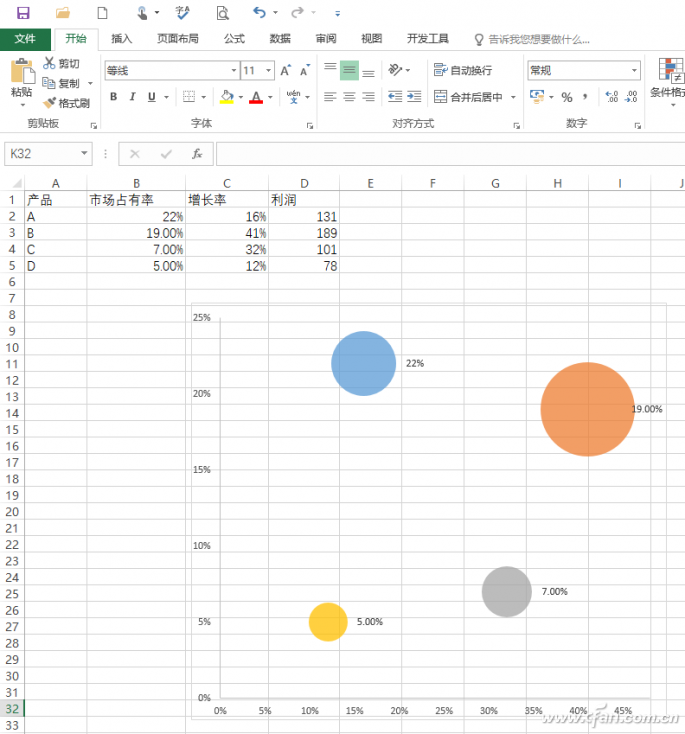Center text horizontally
This screenshot has width=685, height=734.
click(349, 97)
